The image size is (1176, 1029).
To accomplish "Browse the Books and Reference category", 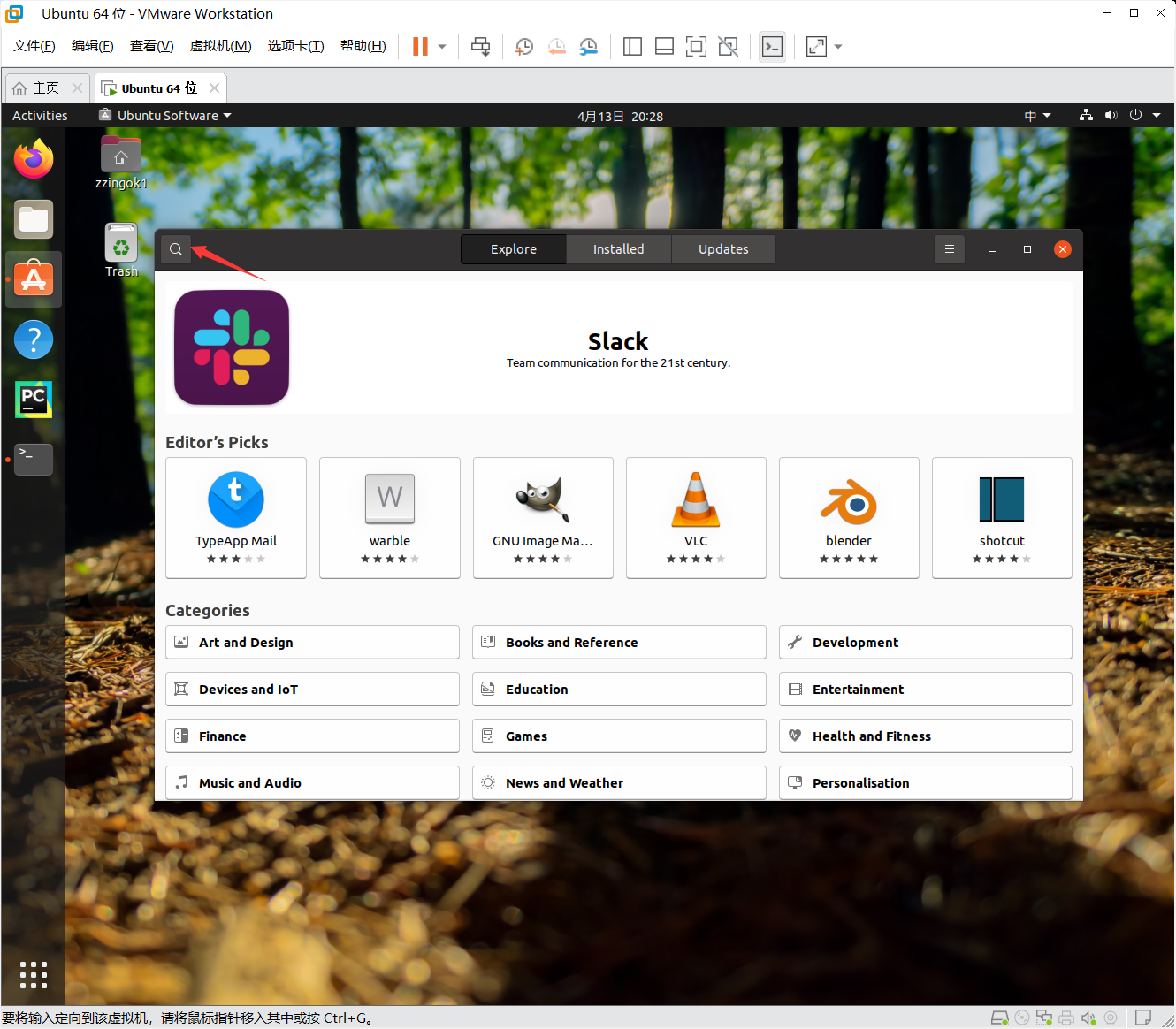I will point(619,643).
